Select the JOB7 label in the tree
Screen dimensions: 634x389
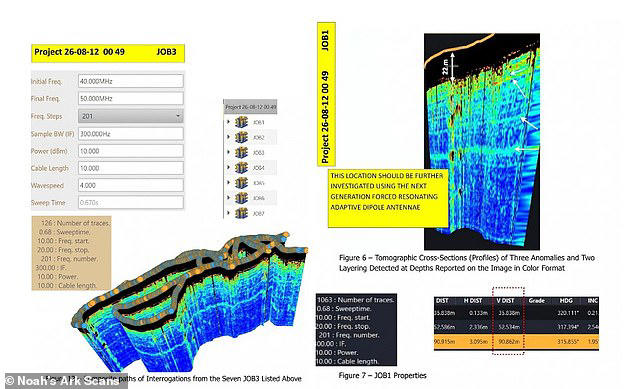tap(258, 213)
